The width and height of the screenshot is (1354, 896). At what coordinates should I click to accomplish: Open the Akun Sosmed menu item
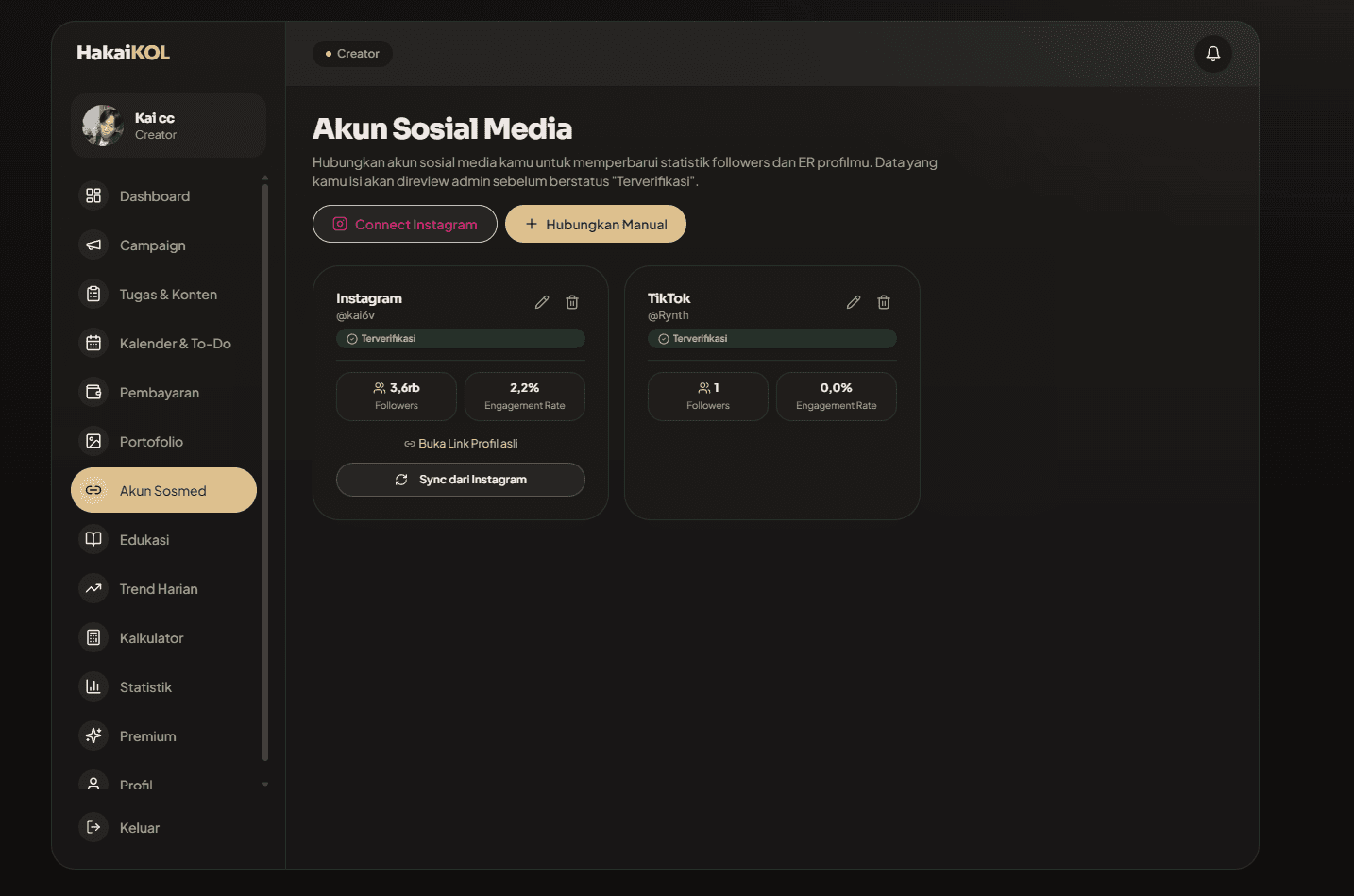tap(163, 490)
